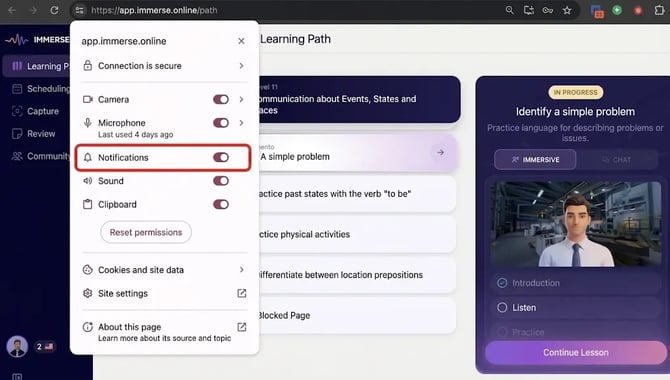Click the blue extension icon with red badge
The width and height of the screenshot is (670, 380).
click(597, 11)
